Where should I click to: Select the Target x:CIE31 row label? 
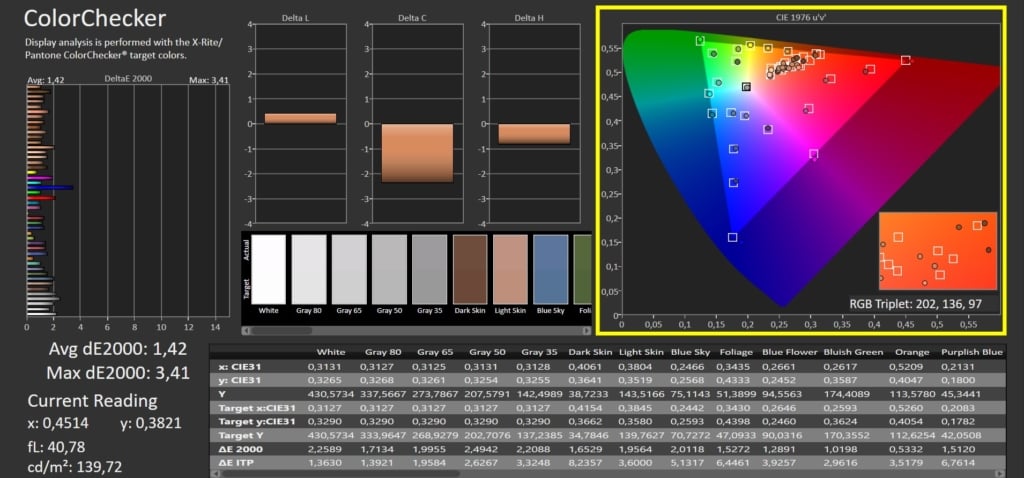pyautogui.click(x=256, y=407)
